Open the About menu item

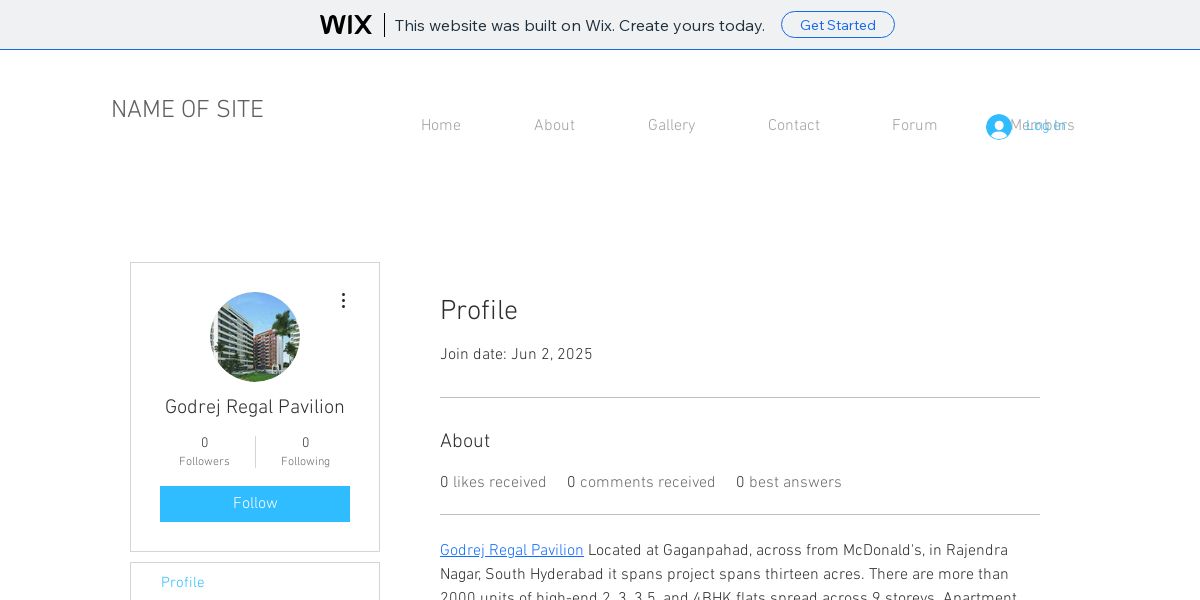pos(554,126)
